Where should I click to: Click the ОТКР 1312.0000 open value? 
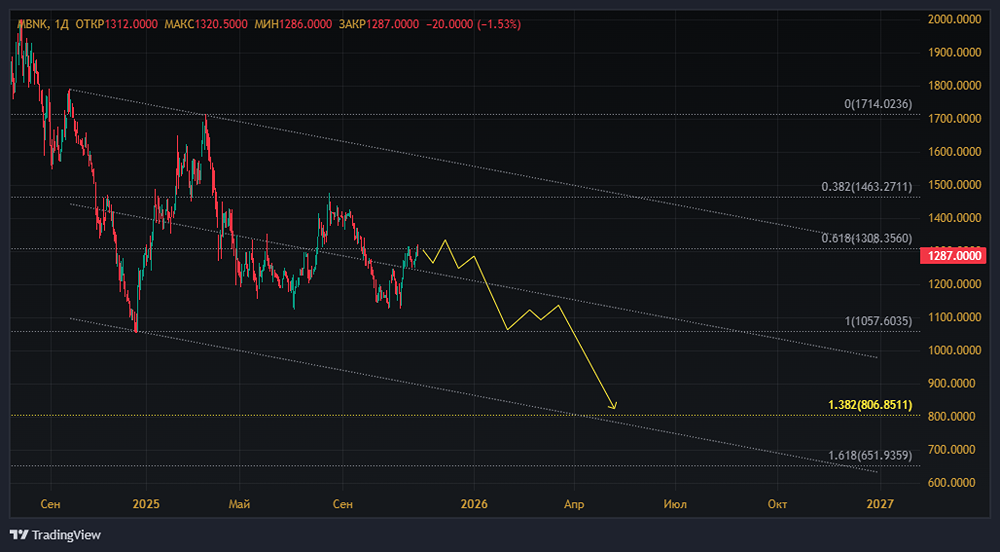point(120,23)
